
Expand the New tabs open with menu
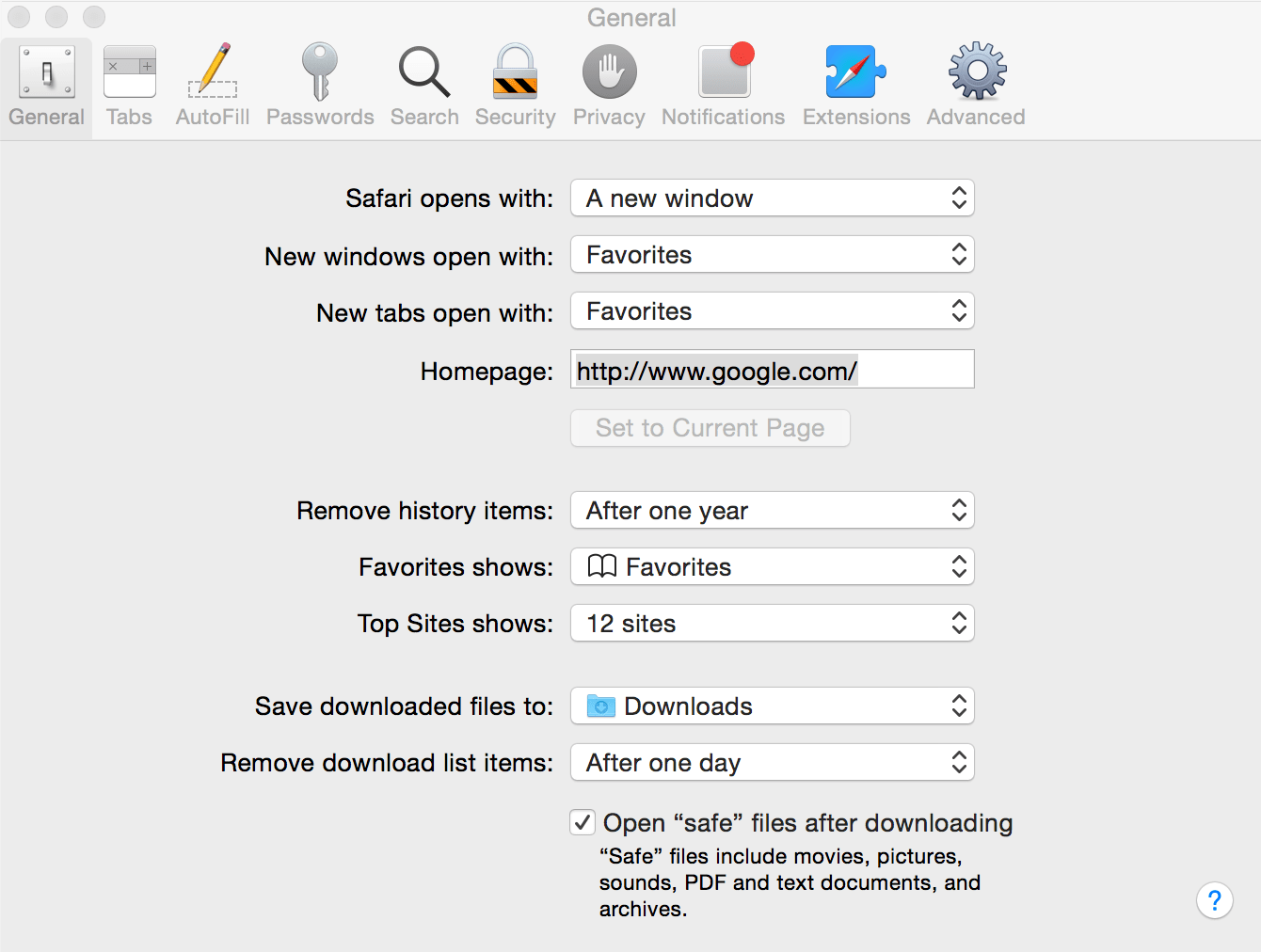pos(772,310)
